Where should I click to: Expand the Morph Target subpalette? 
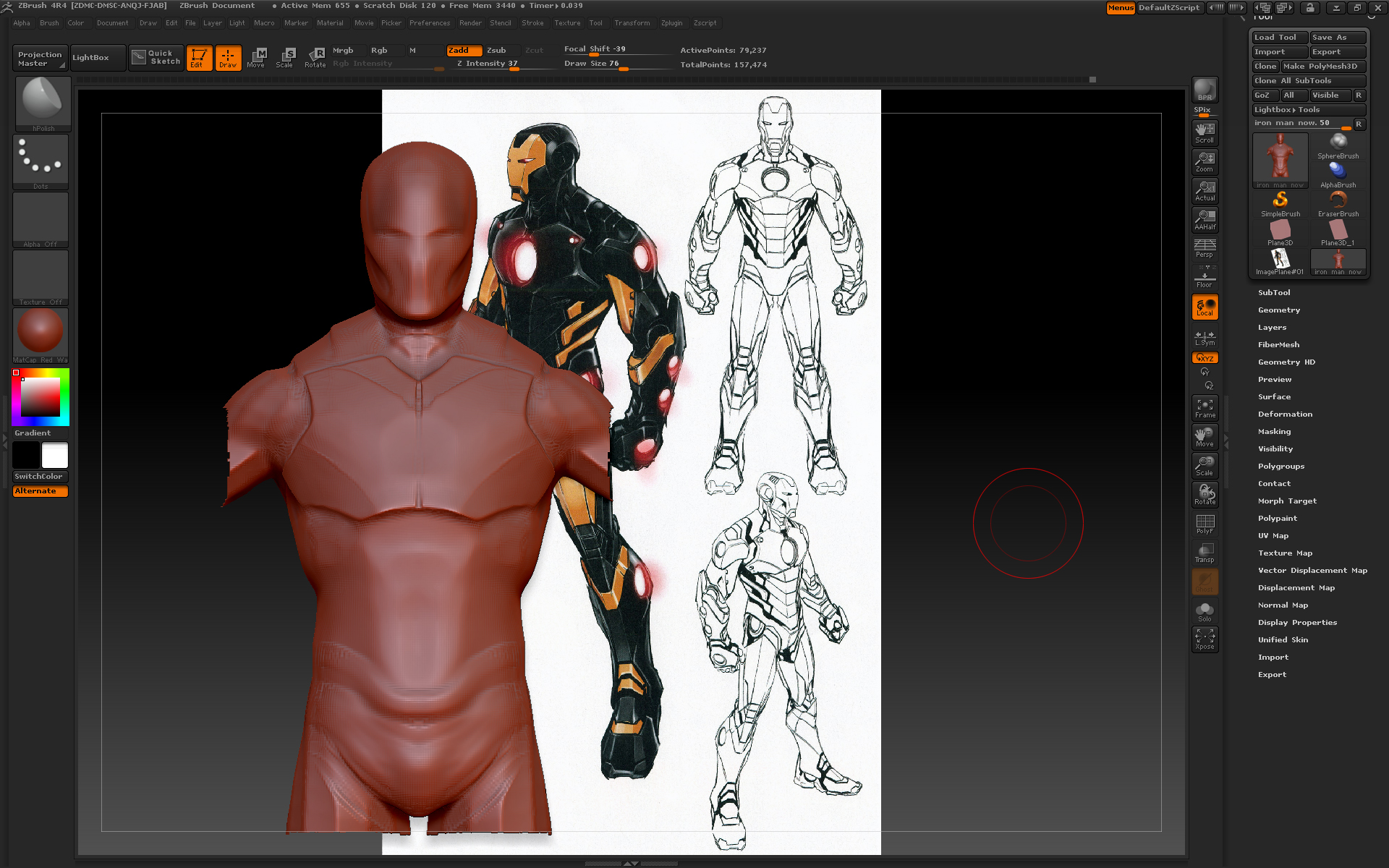pos(1287,501)
